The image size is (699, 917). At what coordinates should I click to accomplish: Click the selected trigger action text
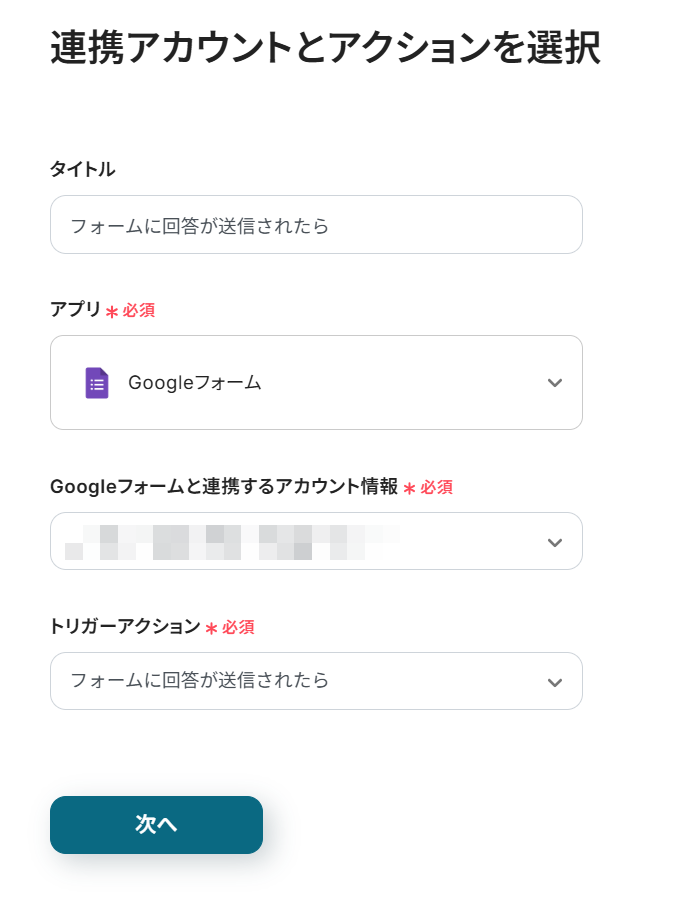[200, 681]
